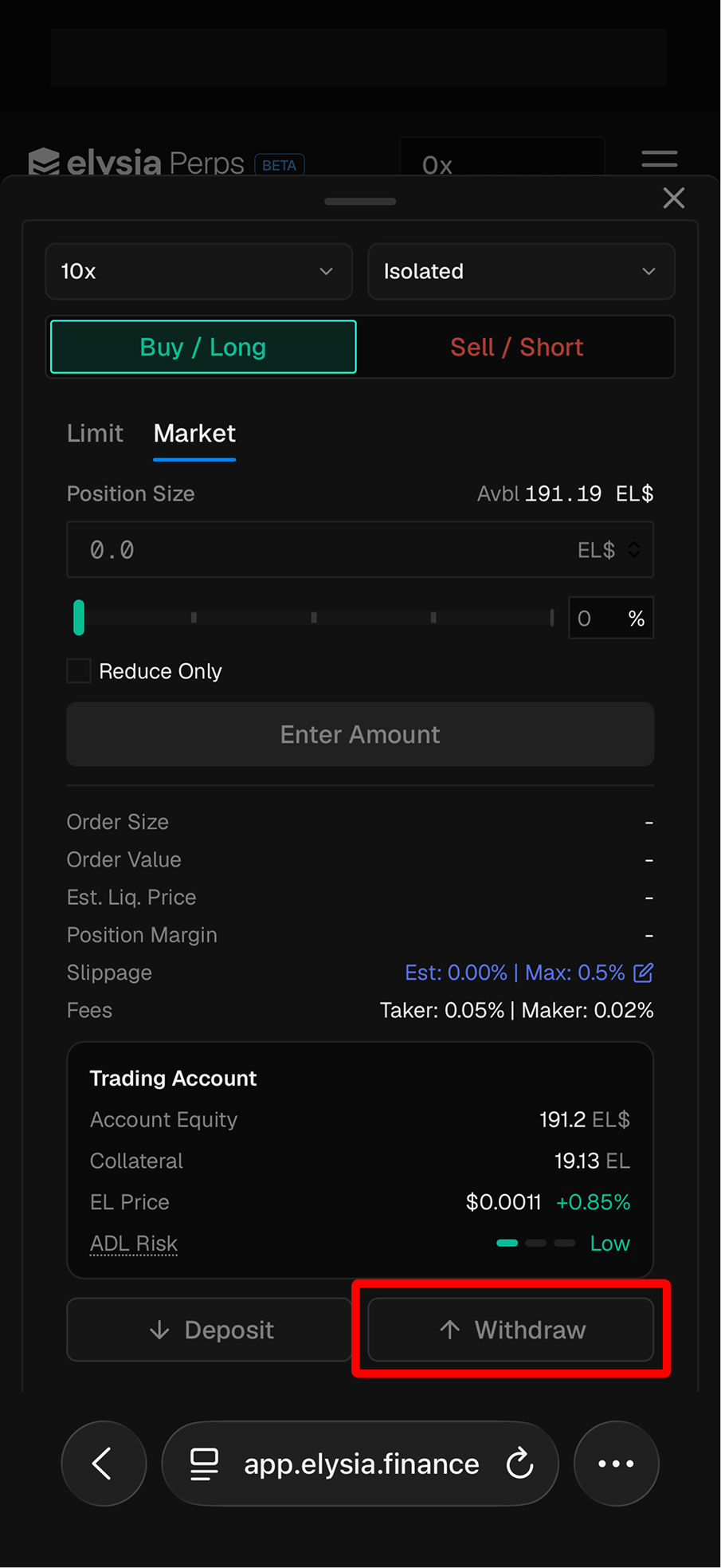Viewport: 721px width, 1568px height.
Task: Switch to the Market order tab
Action: 194,433
